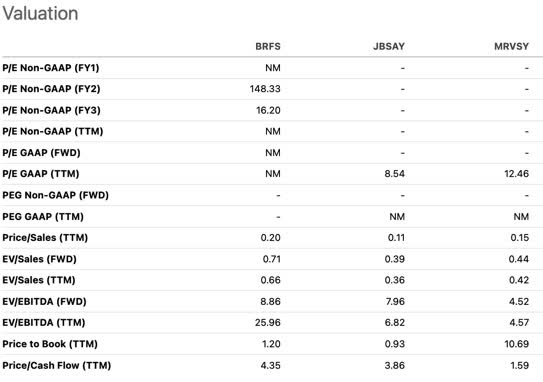
Task: Click the P/E Non-GAAP (FY3) row label
Action: (51, 110)
